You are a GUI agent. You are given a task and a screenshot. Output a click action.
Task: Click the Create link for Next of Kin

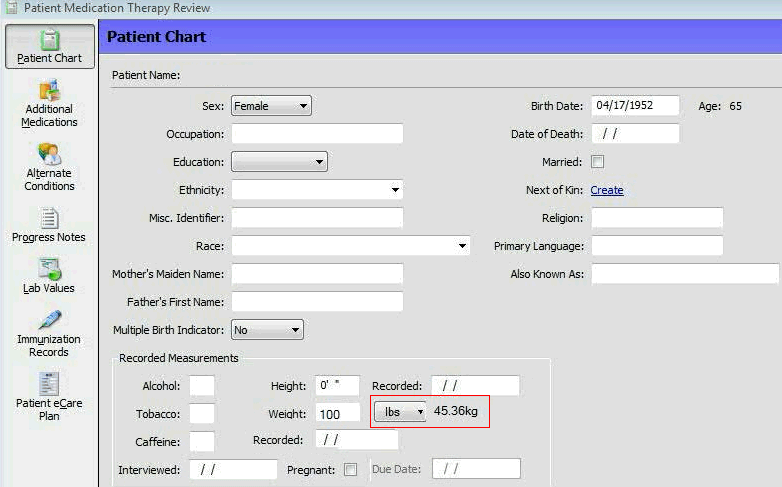pos(606,190)
